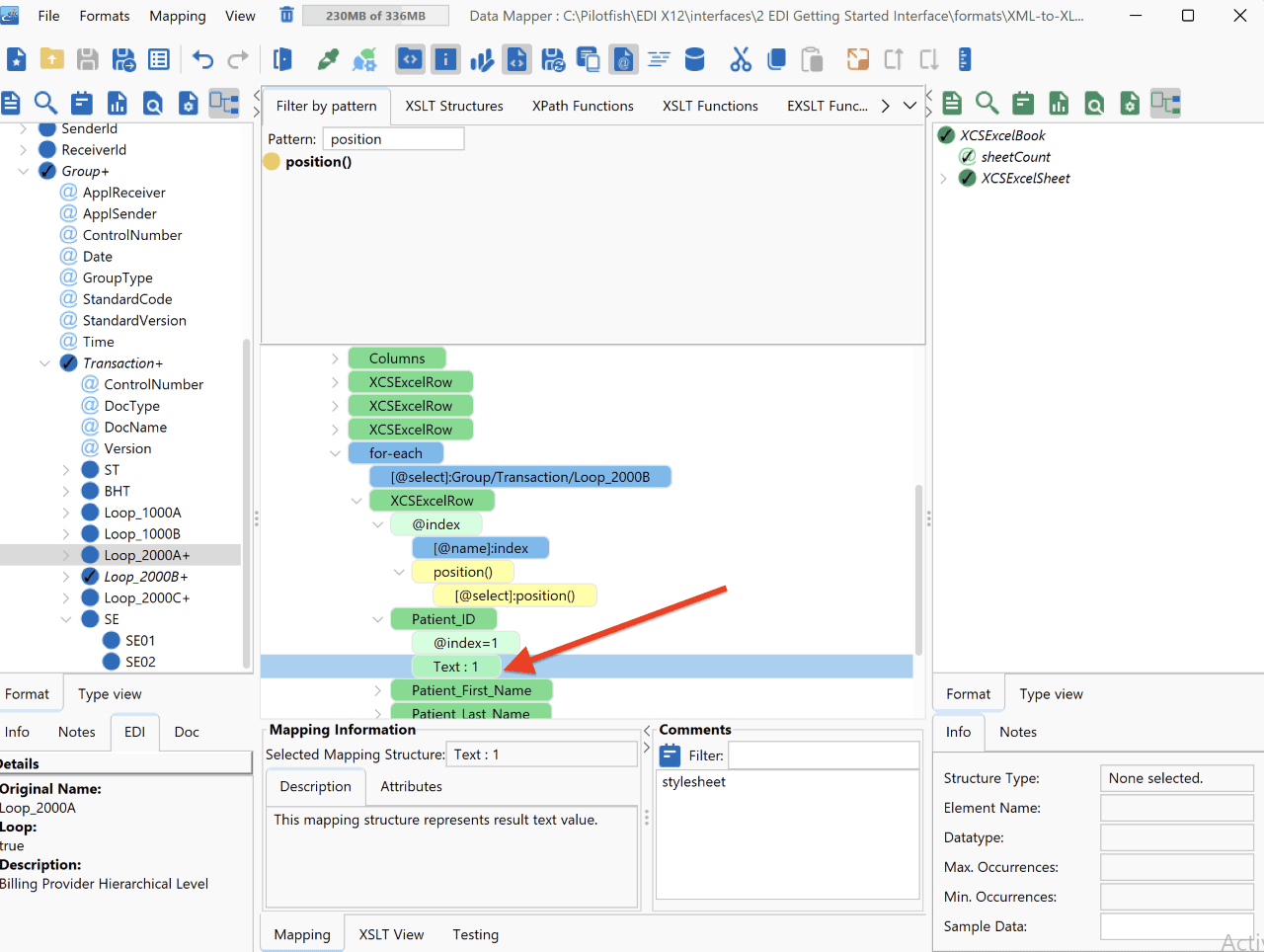Expand the Columns mapping node
Viewport: 1264px width, 952px height.
pos(336,358)
